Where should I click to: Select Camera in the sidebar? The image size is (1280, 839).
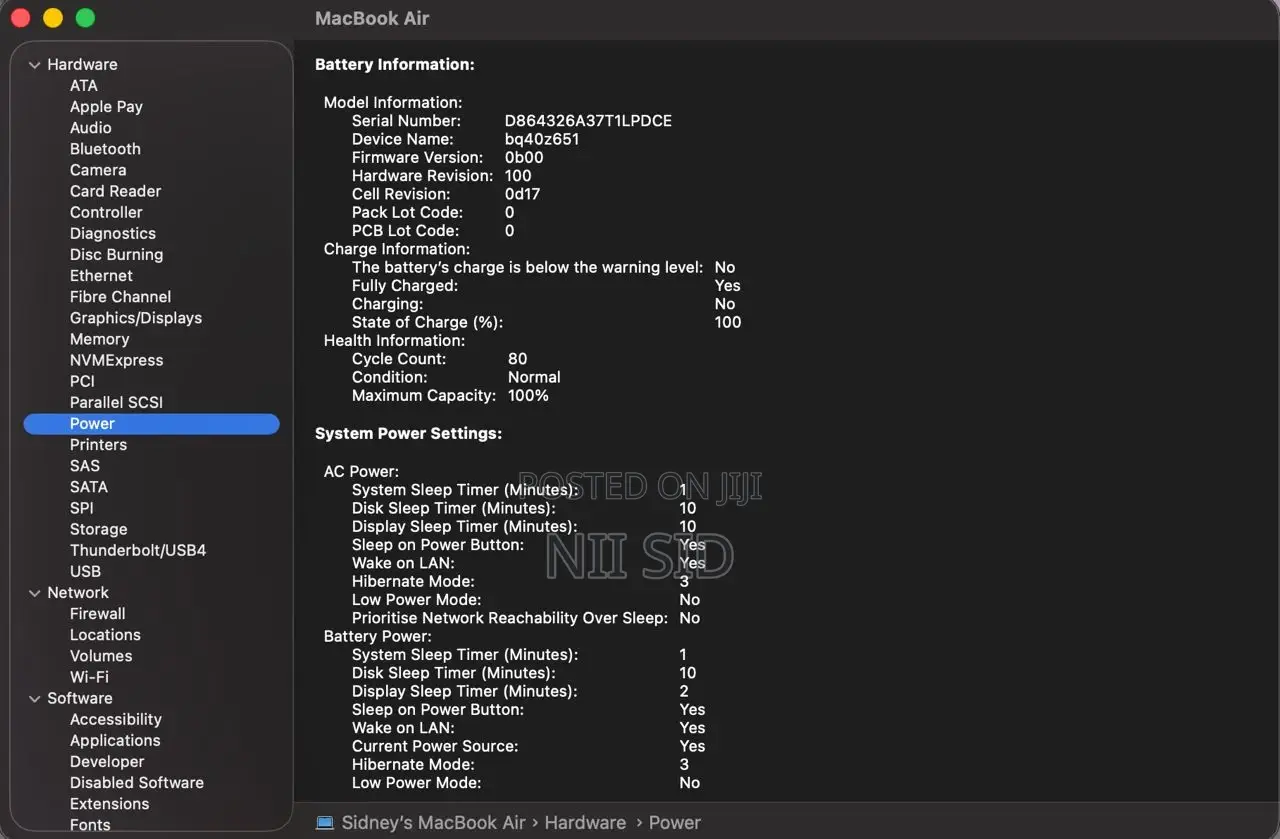point(98,170)
